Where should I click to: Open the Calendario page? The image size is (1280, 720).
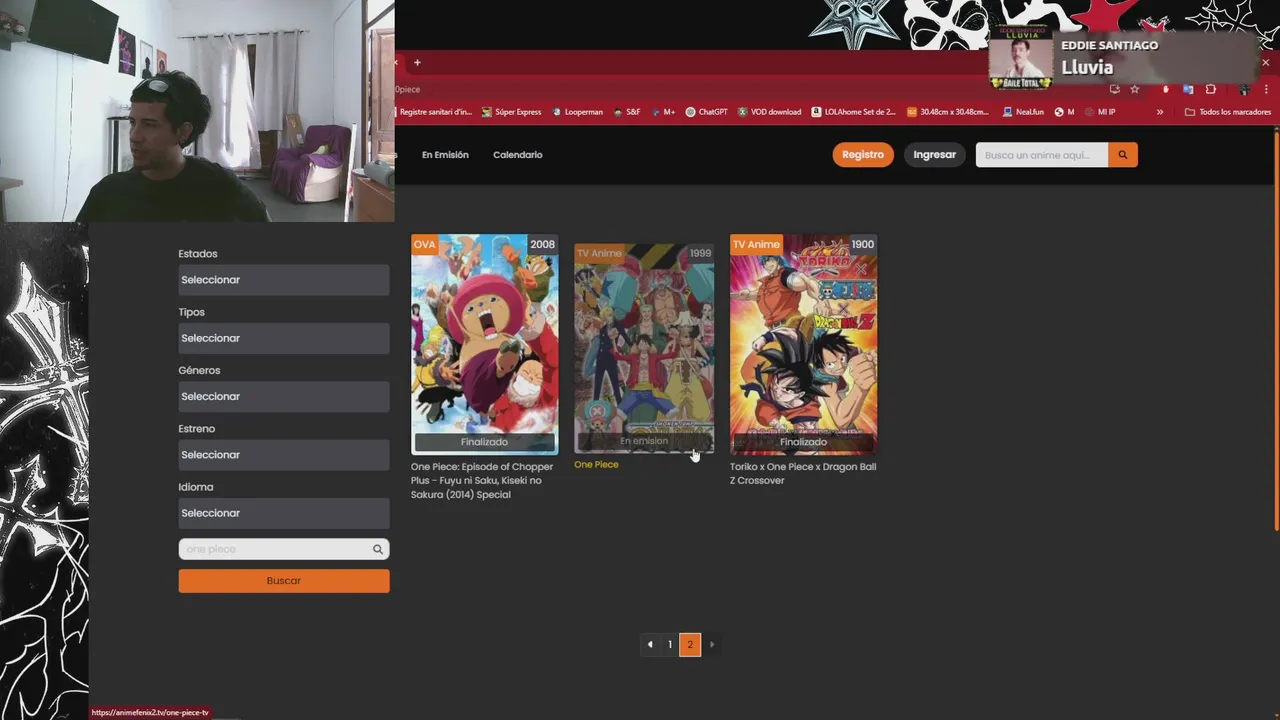(518, 155)
